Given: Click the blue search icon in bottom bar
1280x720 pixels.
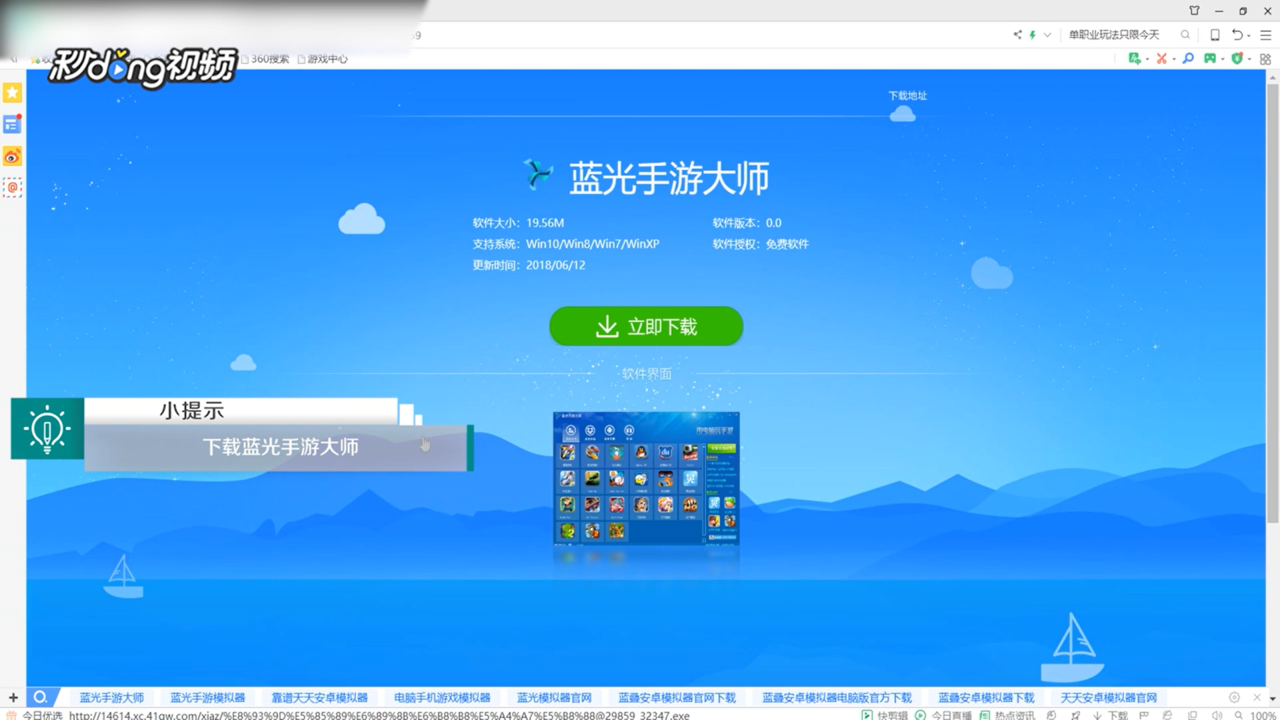Looking at the screenshot, I should (x=41, y=697).
